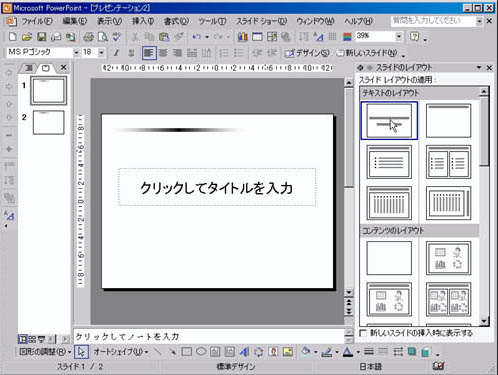Screen dimensions: 498x375
Task: Click the 新しいスライド button
Action: coord(367,53)
